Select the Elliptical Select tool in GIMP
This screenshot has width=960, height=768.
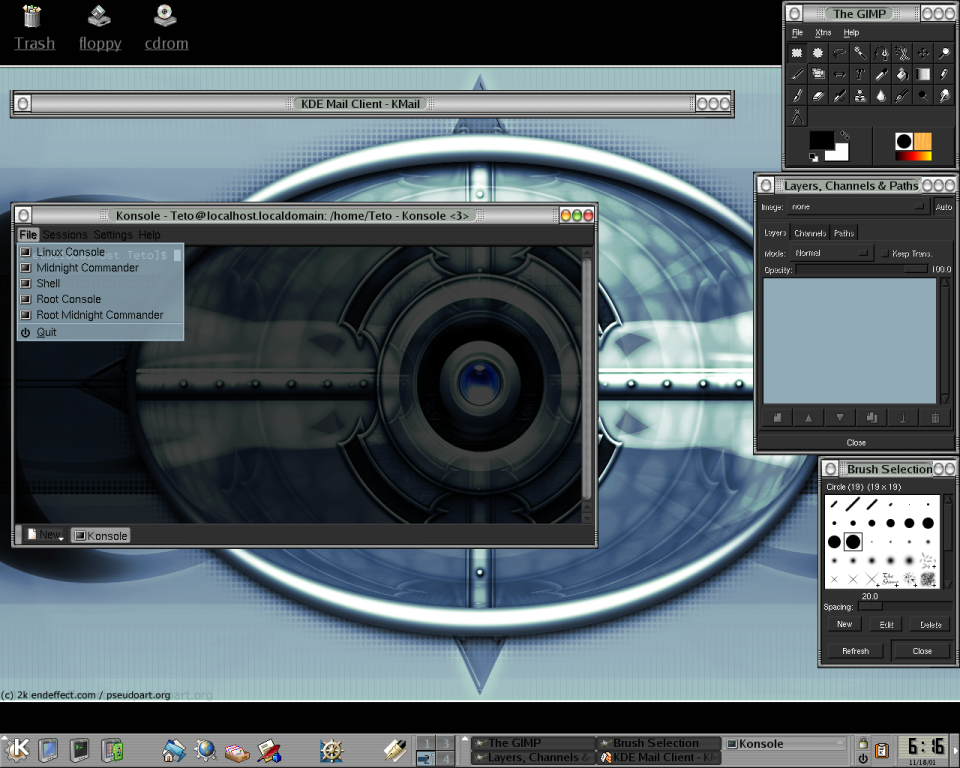(818, 53)
